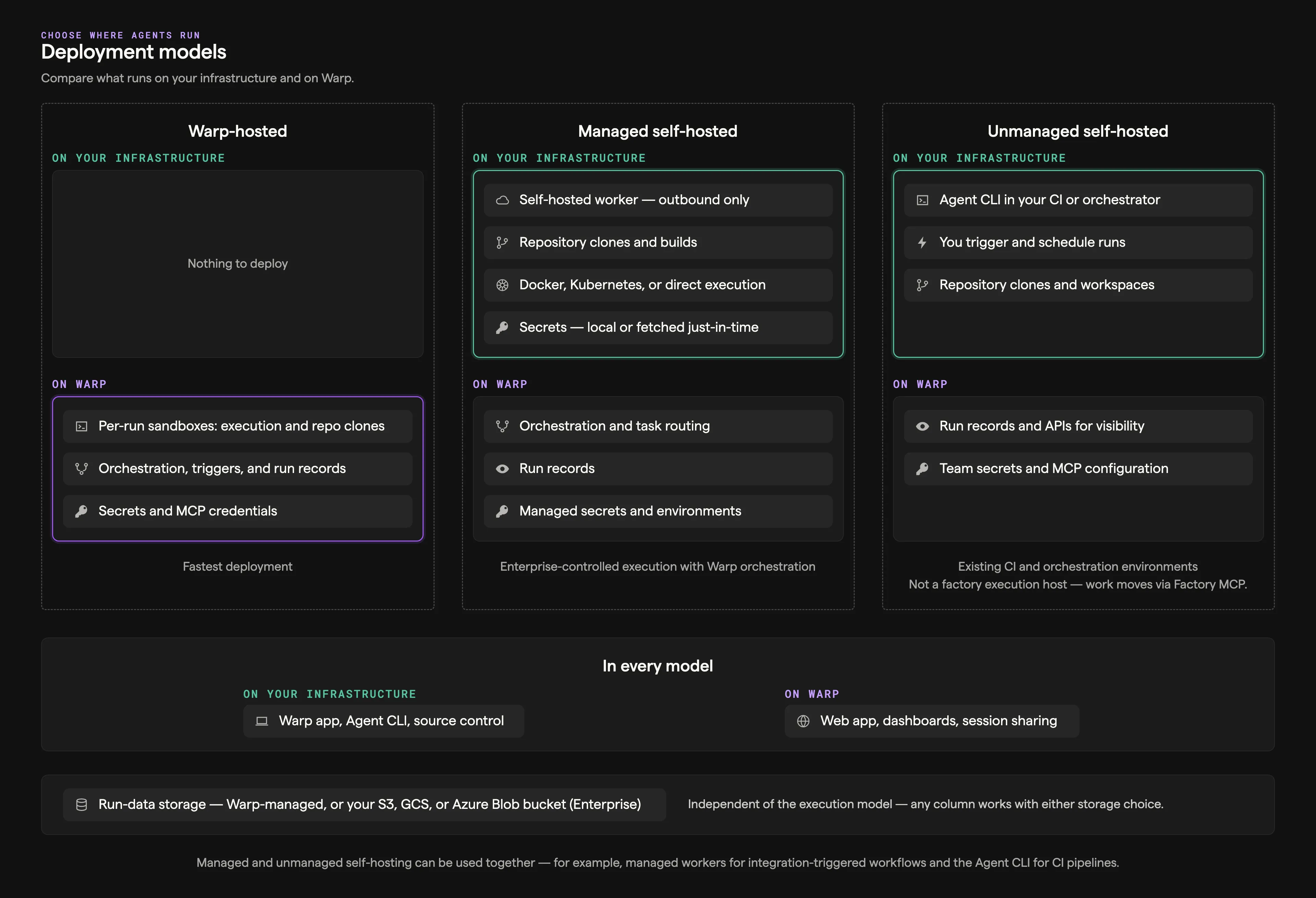Click the Fastest deployment caption
The height and width of the screenshot is (898, 1316).
click(x=238, y=567)
